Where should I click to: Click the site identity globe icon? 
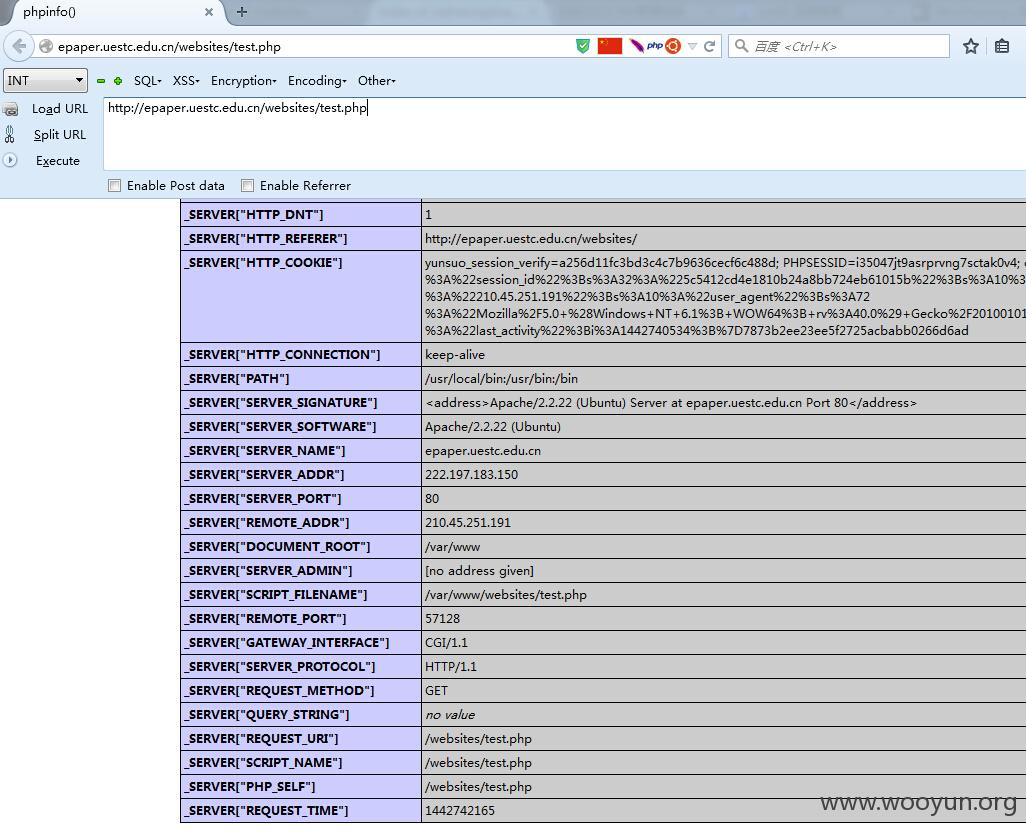click(x=46, y=46)
